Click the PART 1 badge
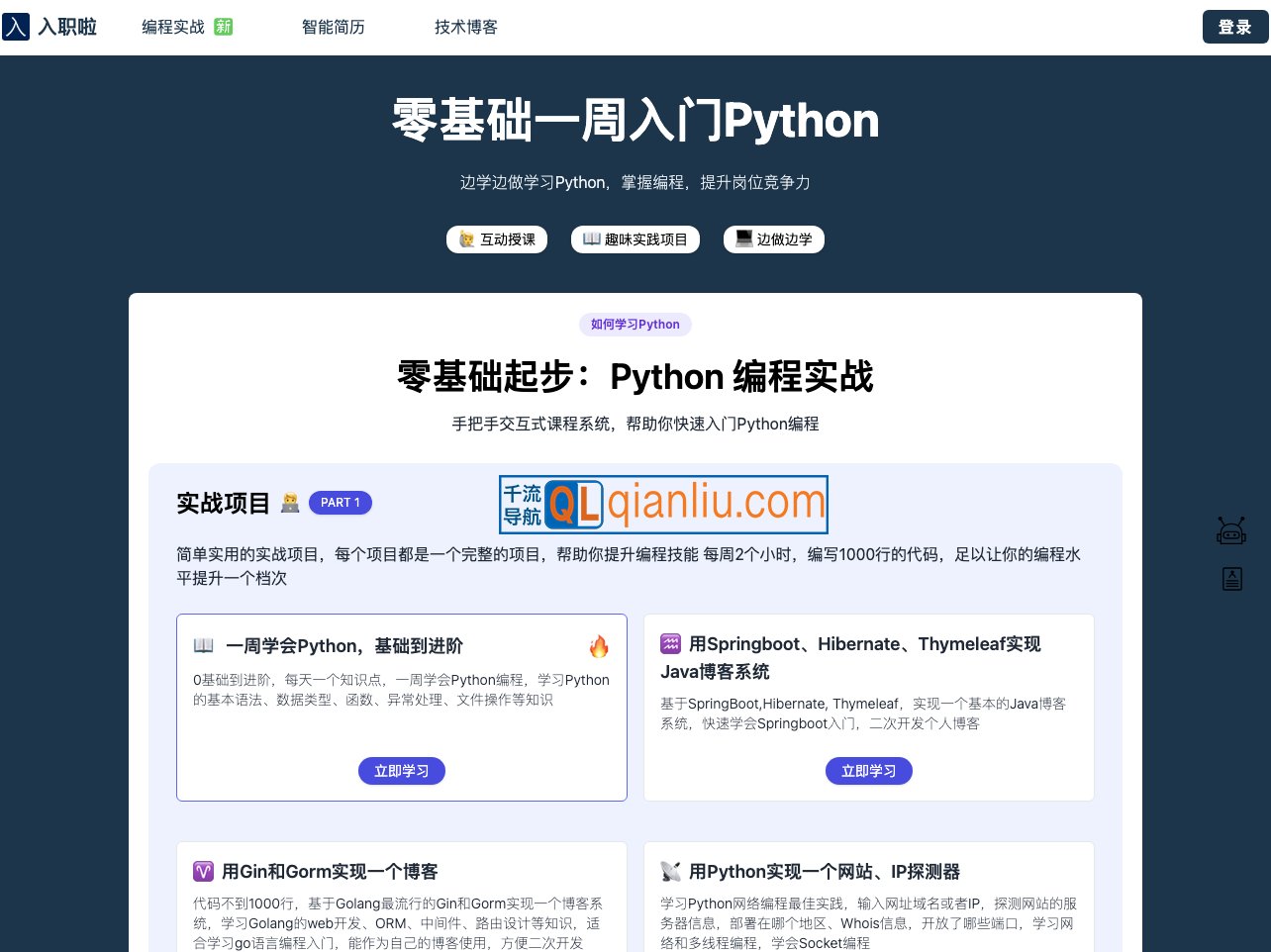This screenshot has height=952, width=1271. pyautogui.click(x=341, y=503)
